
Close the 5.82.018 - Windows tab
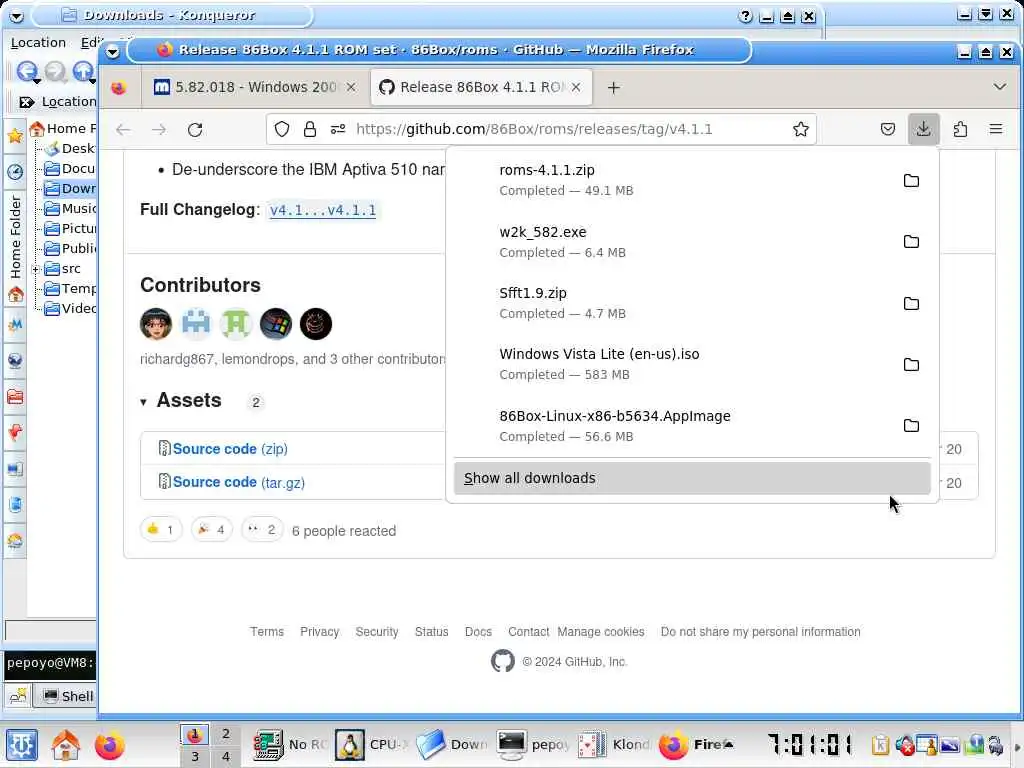click(351, 87)
